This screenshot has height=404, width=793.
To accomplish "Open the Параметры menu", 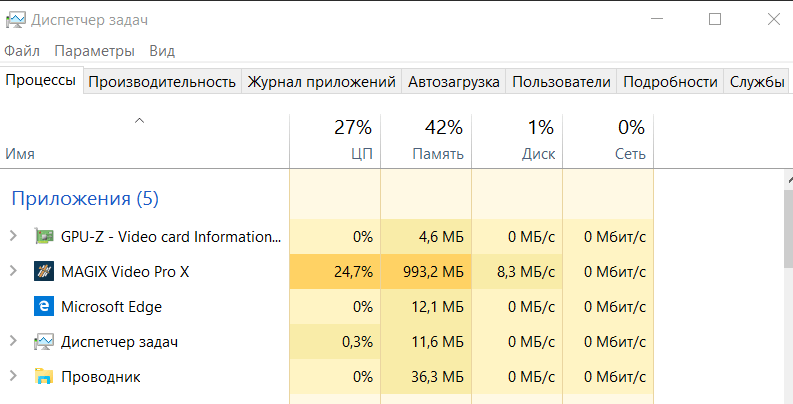I will pos(95,51).
